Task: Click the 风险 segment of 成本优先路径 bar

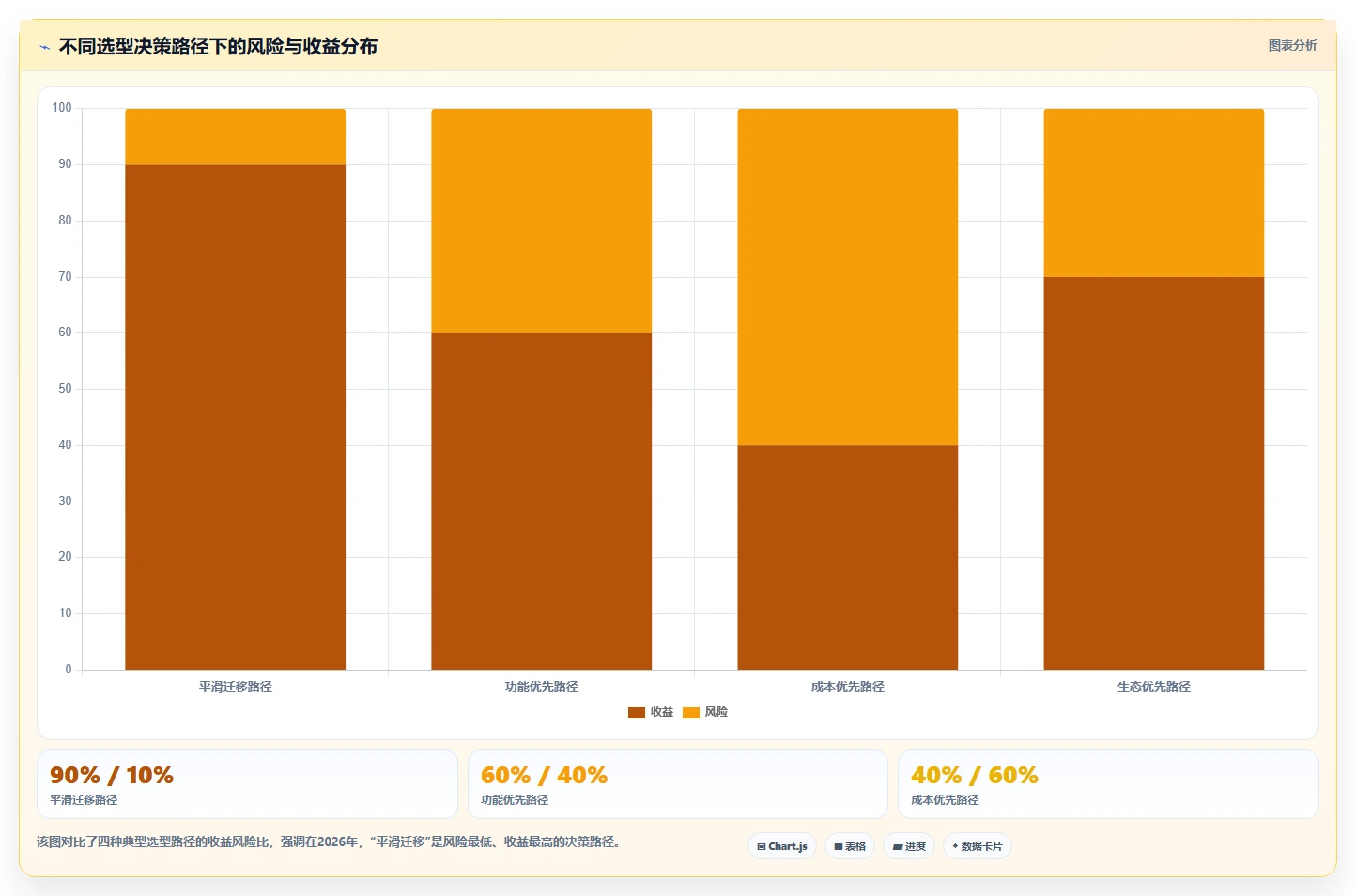Action: tap(848, 277)
